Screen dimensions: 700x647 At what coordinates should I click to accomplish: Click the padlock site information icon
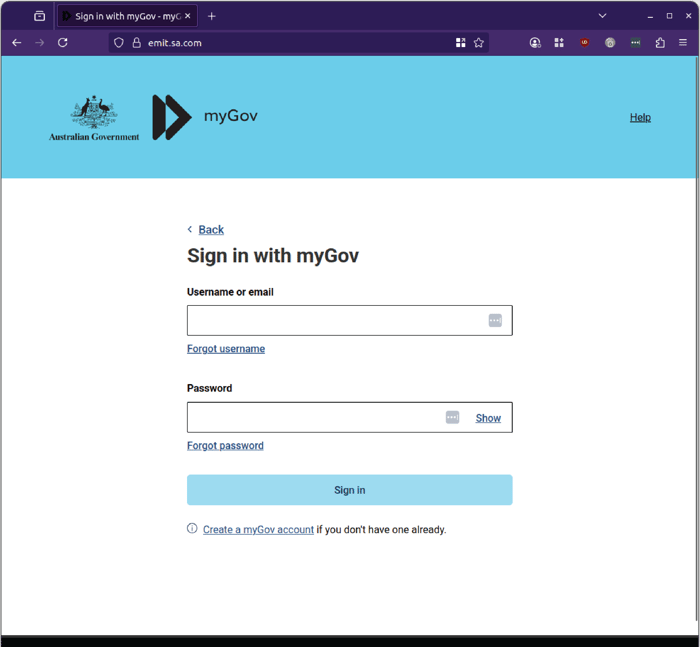(x=137, y=43)
